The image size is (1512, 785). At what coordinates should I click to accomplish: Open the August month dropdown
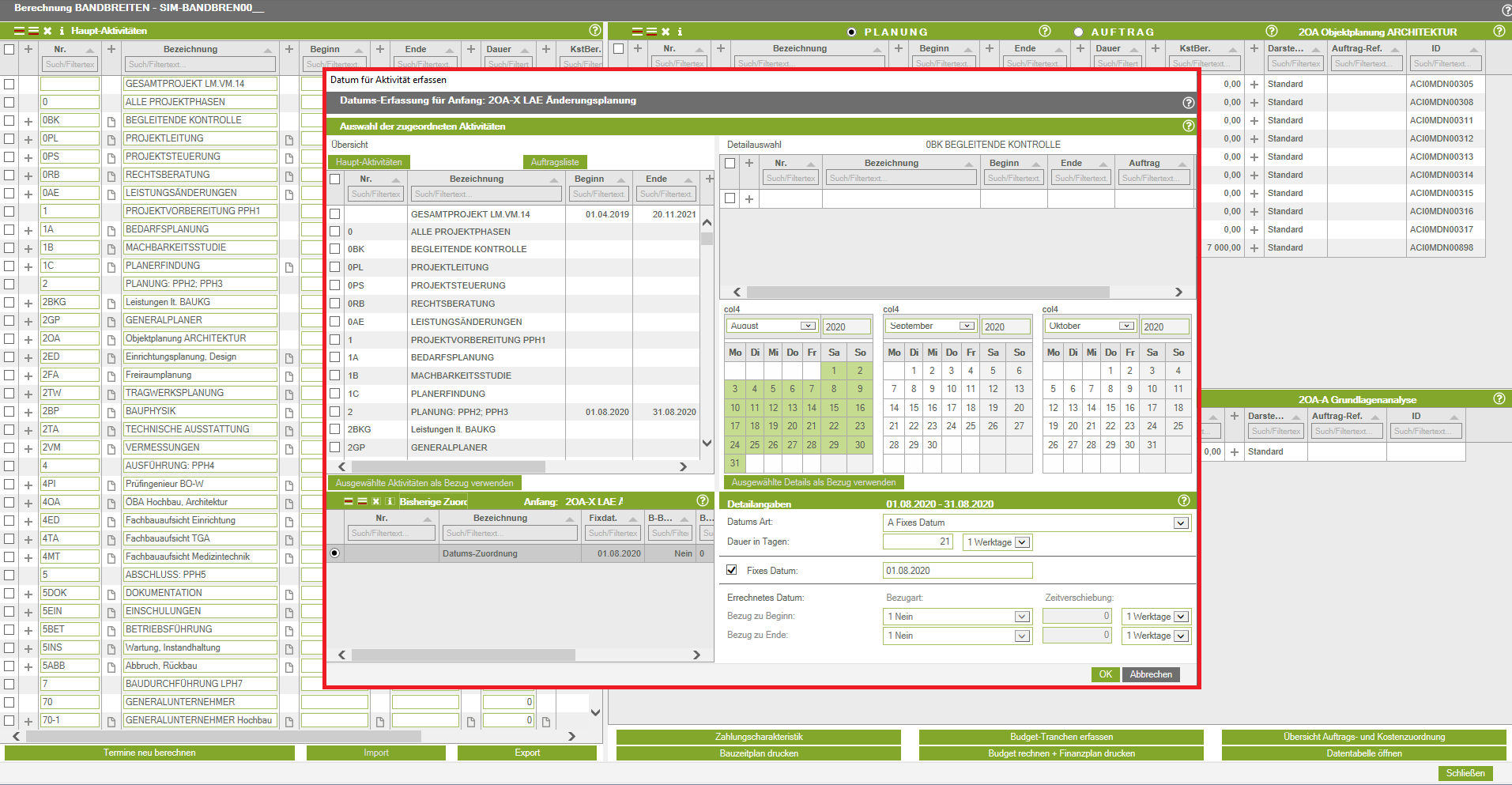tap(807, 326)
